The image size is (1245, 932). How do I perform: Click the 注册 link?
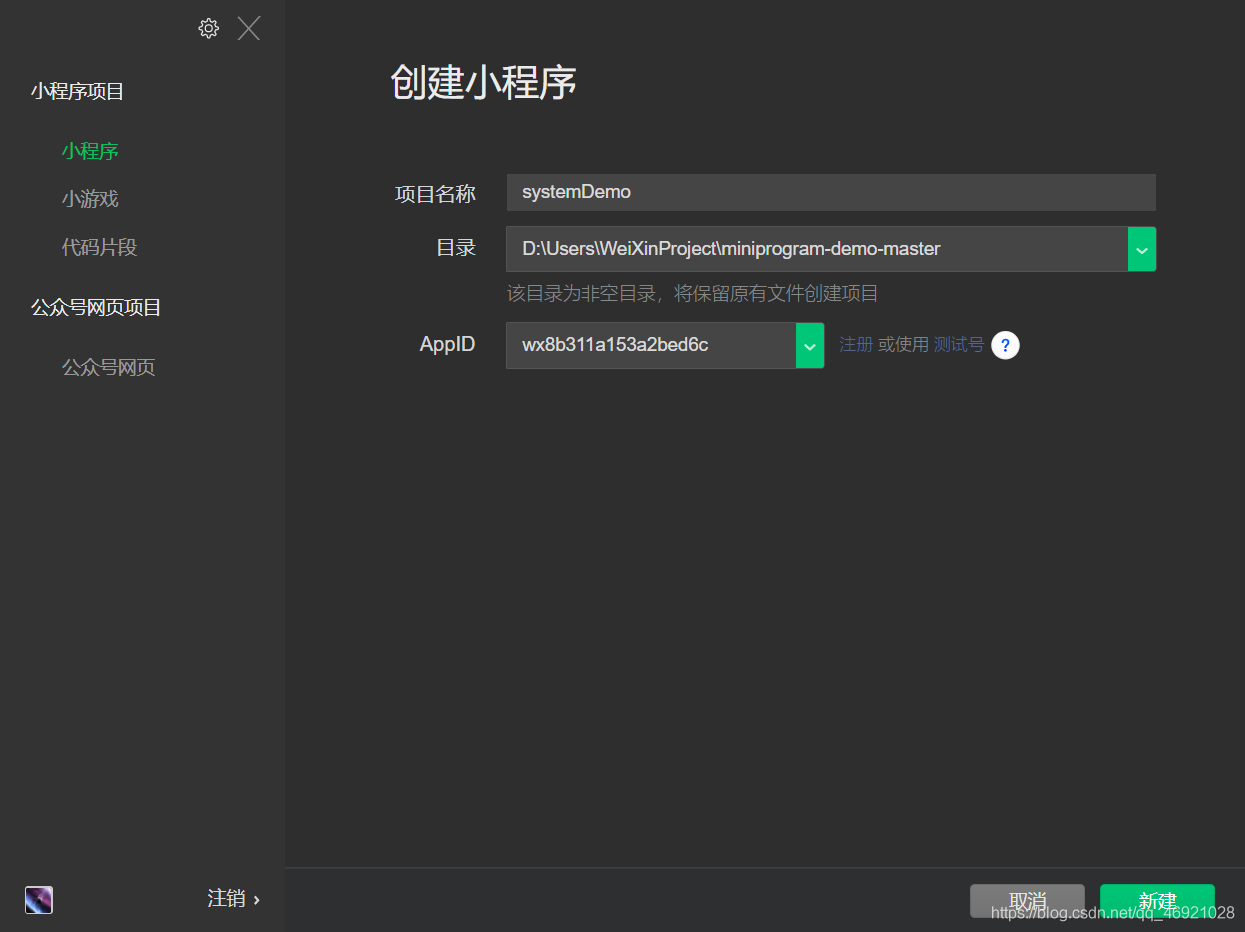point(856,345)
